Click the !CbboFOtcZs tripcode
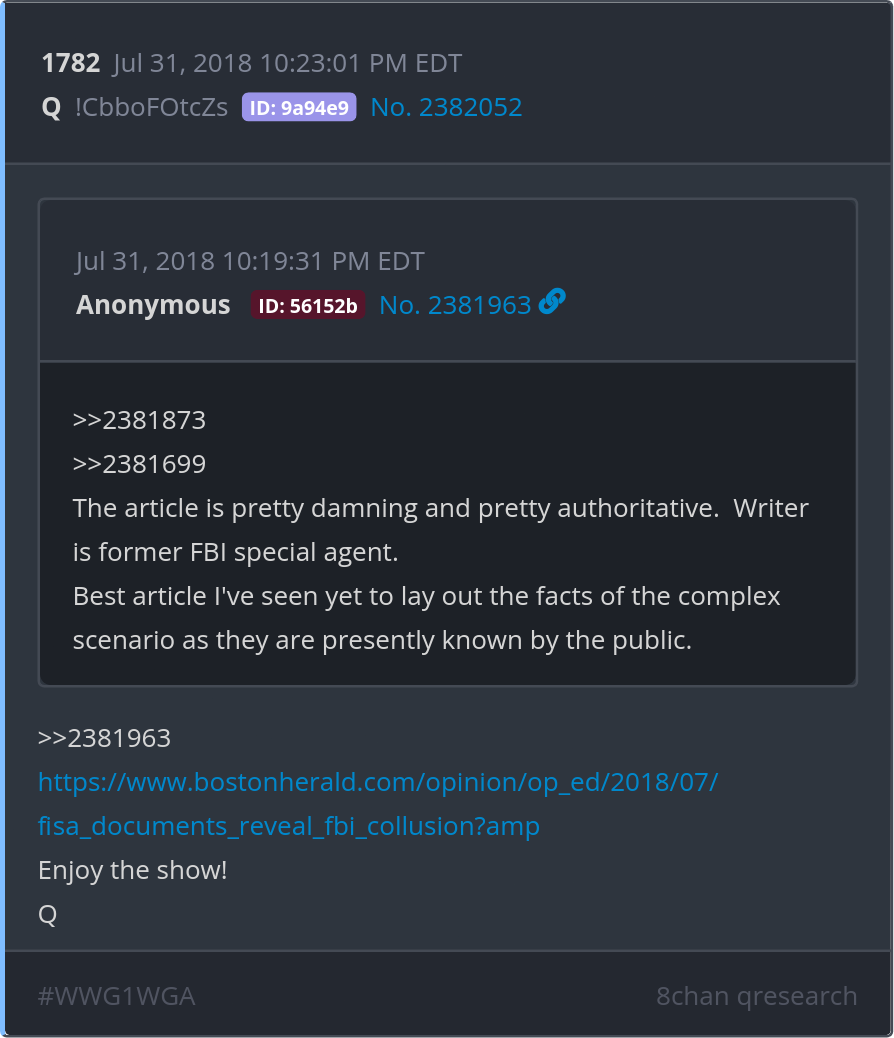Image resolution: width=894 pixels, height=1038 pixels. point(152,107)
